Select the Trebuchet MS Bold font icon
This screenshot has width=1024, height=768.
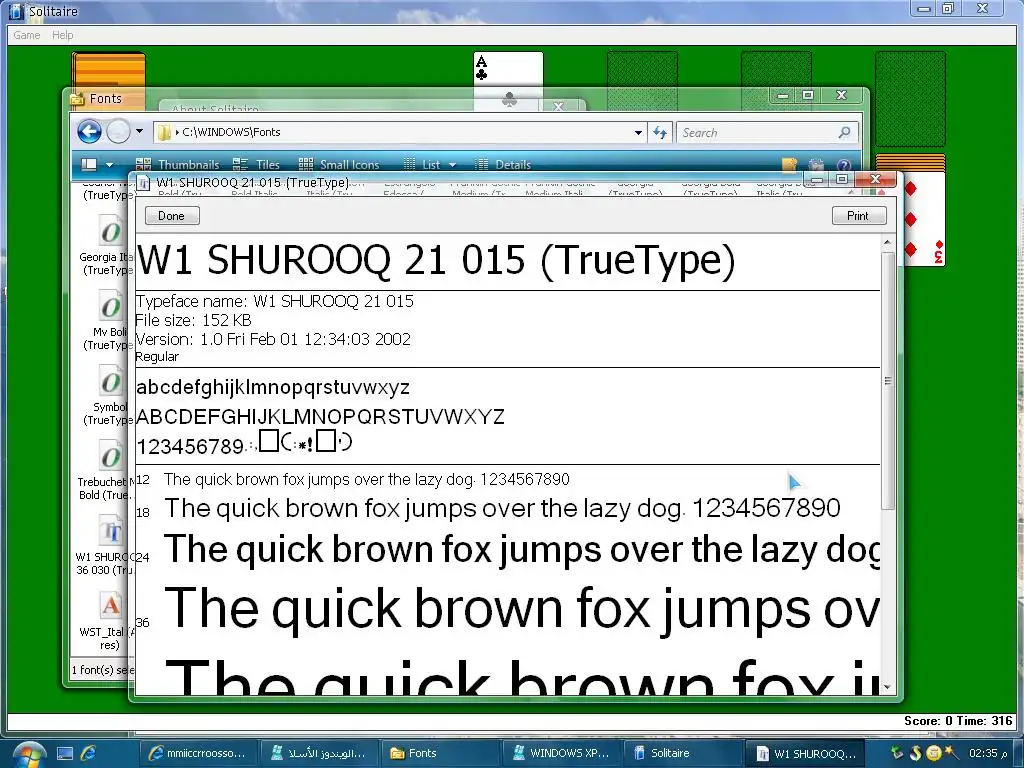click(x=111, y=456)
